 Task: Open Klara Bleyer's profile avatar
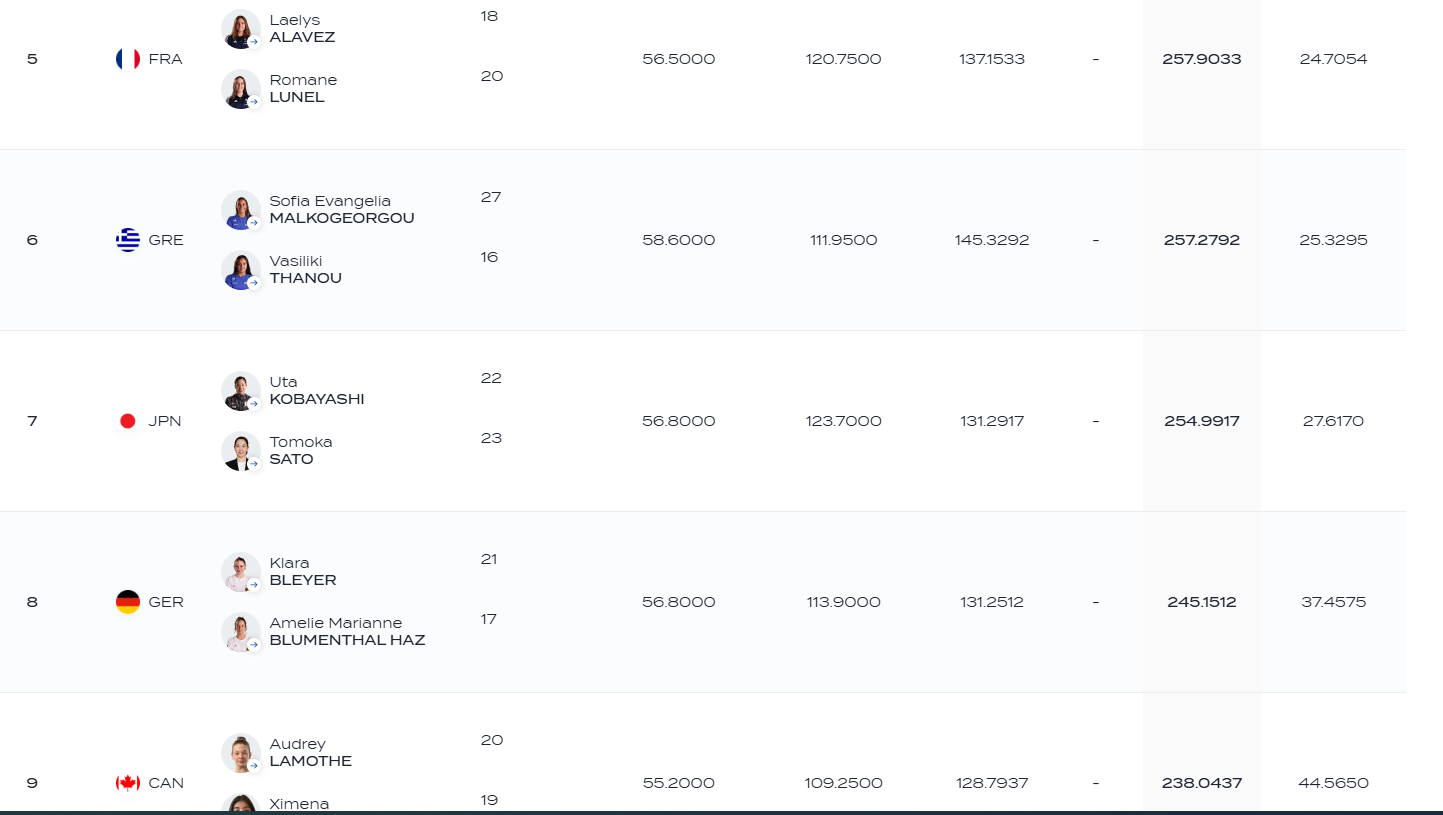pyautogui.click(x=241, y=572)
